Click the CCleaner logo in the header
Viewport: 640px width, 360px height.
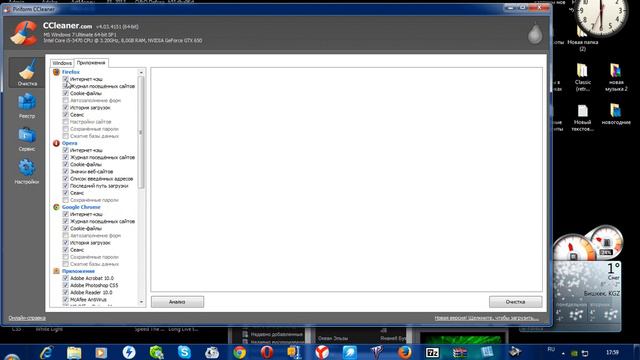[x=24, y=33]
